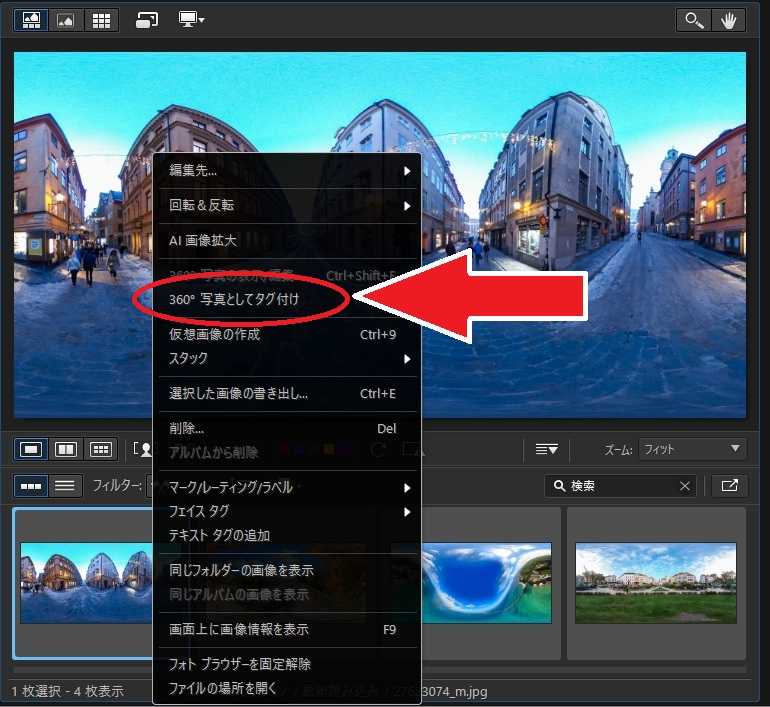The height and width of the screenshot is (707, 770).
Task: Click the share/export icon
Action: coord(730,486)
